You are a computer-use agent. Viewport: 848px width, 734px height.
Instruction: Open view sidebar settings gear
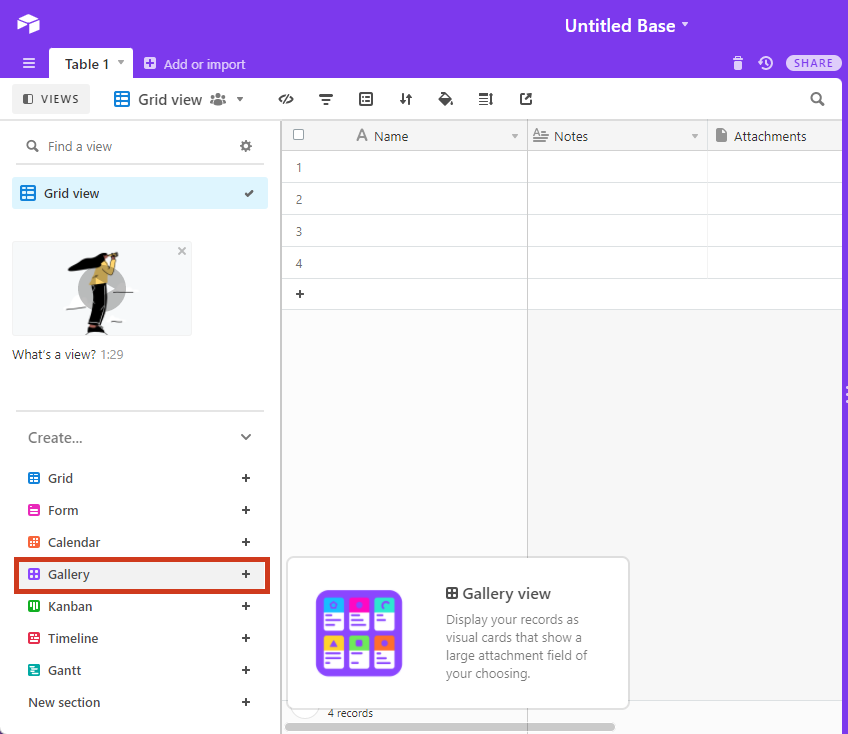(x=246, y=146)
